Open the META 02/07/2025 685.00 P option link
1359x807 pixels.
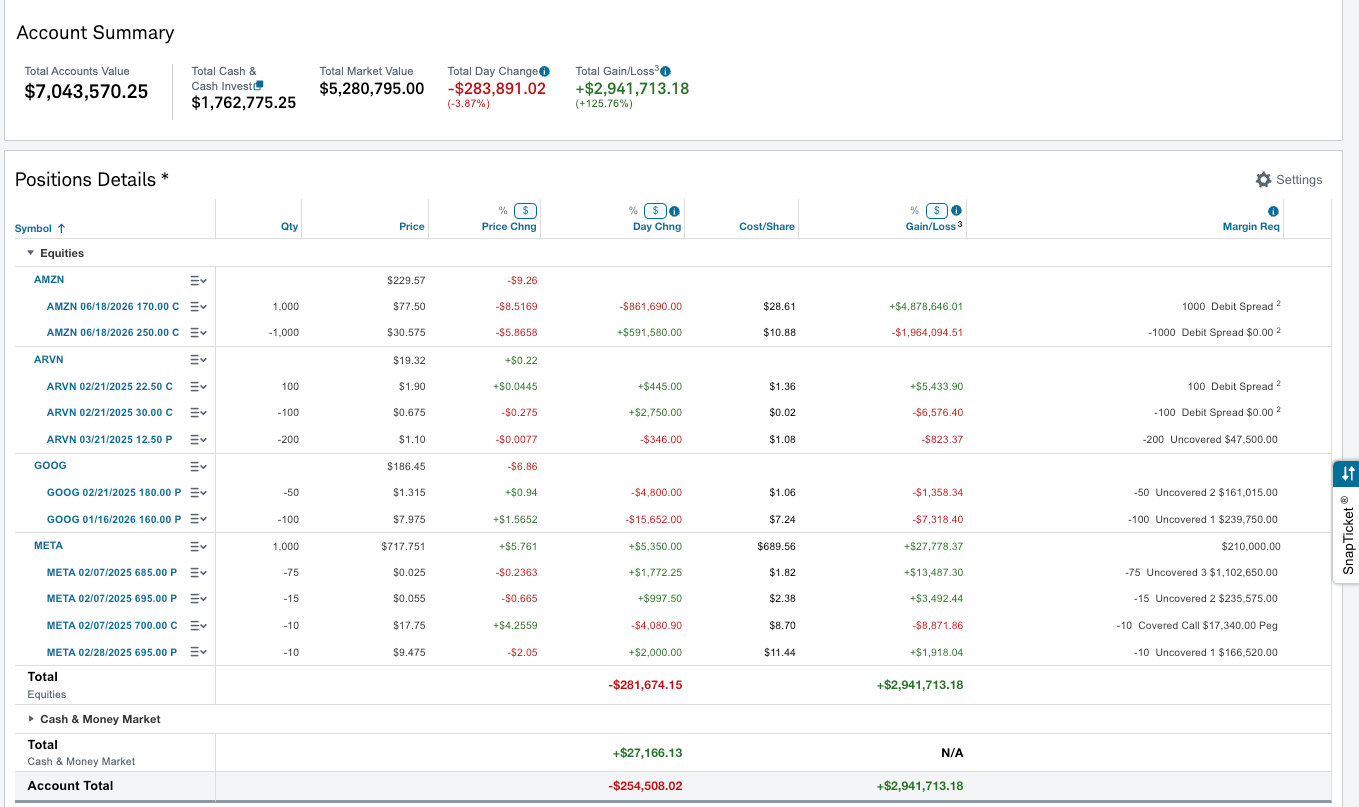pos(112,573)
